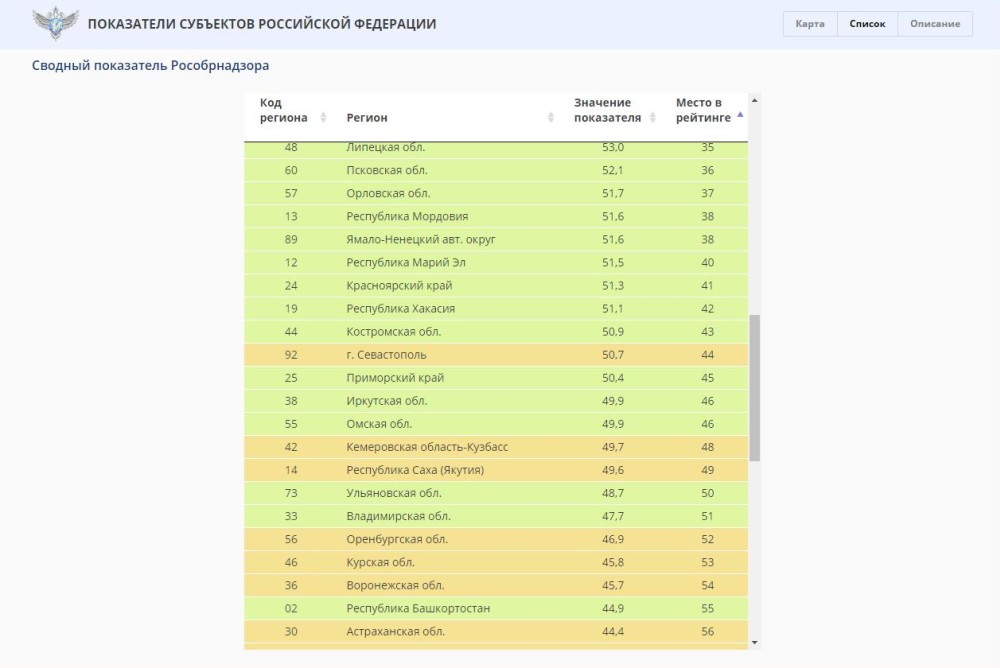Click the Rosobrnadzor eagle emblem logo

pos(55,24)
